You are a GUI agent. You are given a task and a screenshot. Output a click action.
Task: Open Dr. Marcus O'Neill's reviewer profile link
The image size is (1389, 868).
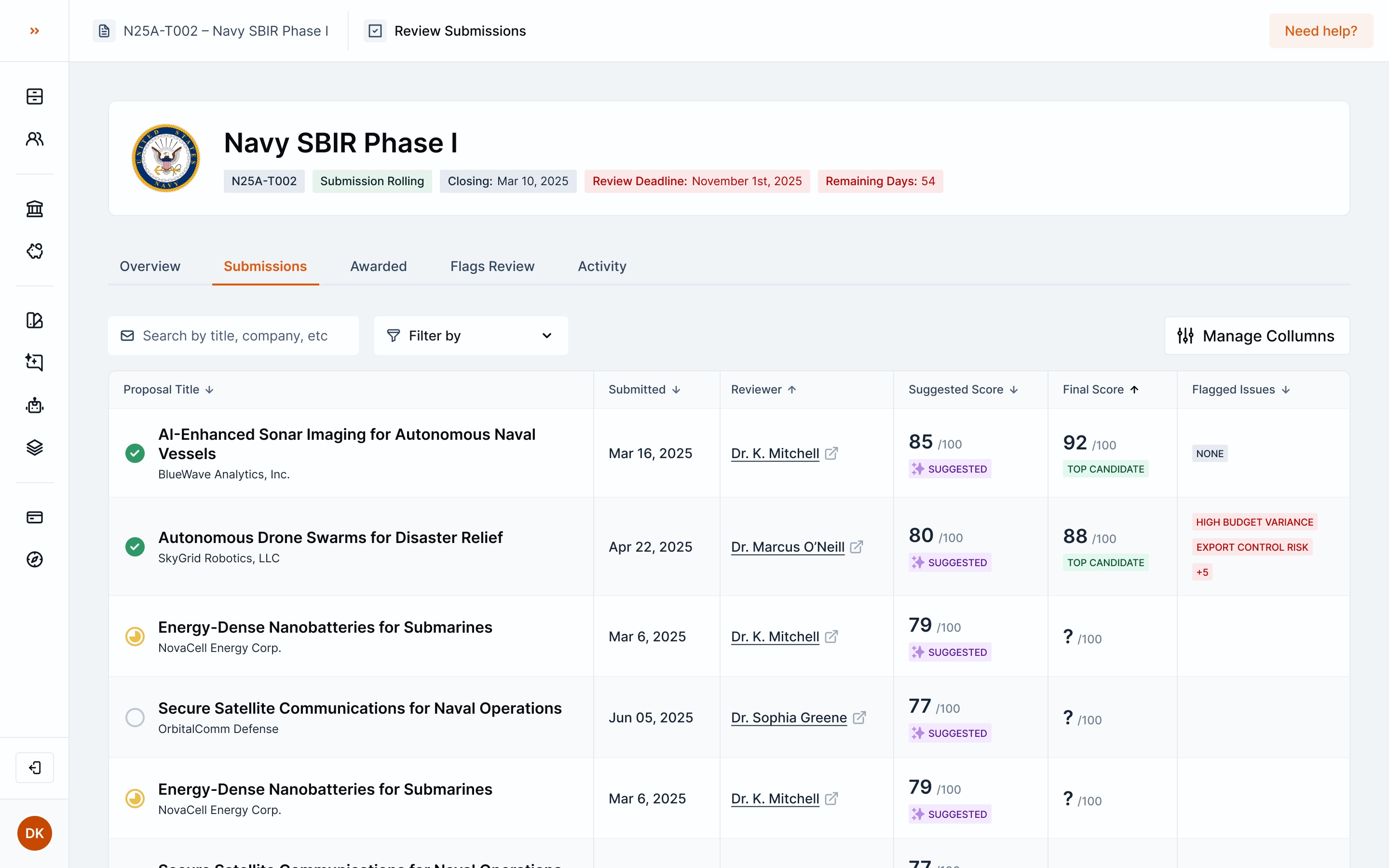coord(788,546)
